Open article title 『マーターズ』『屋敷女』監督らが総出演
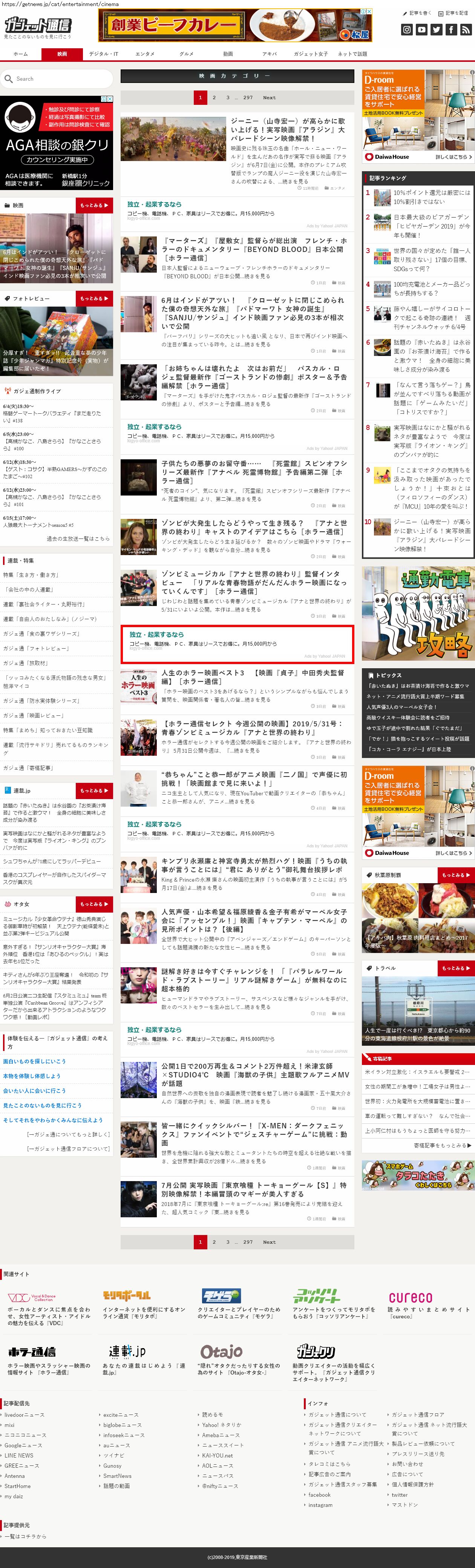 pyautogui.click(x=255, y=249)
